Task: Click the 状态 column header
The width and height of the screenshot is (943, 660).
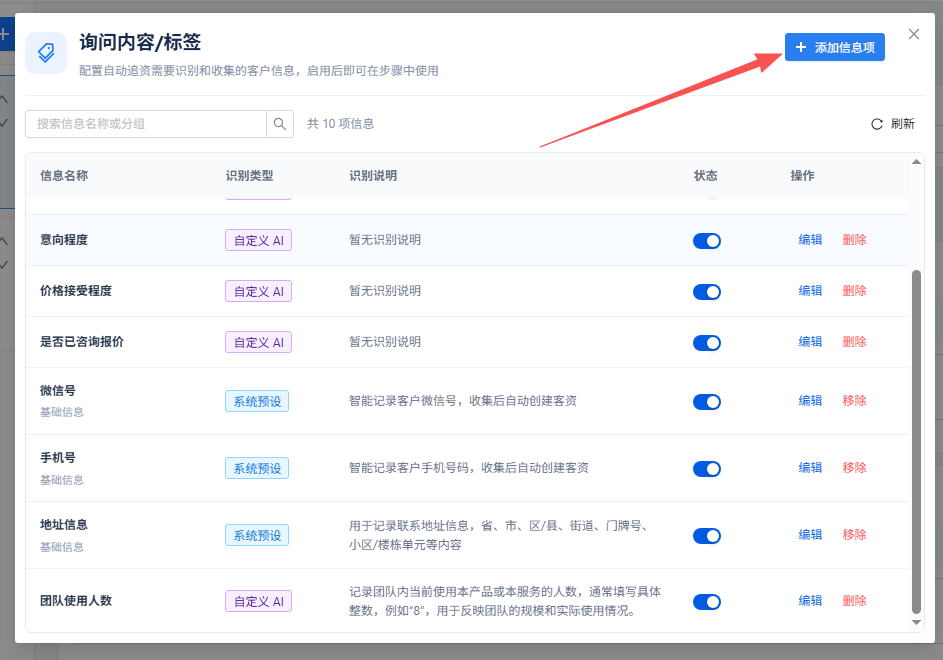Action: pyautogui.click(x=705, y=176)
